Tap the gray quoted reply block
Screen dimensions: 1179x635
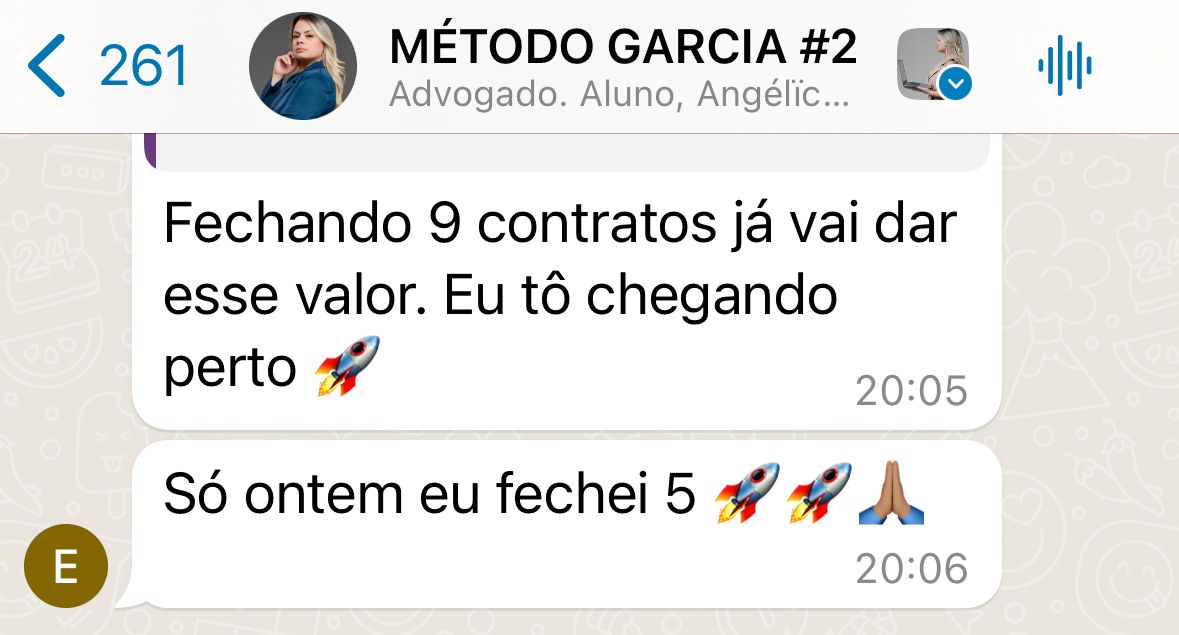point(566,152)
